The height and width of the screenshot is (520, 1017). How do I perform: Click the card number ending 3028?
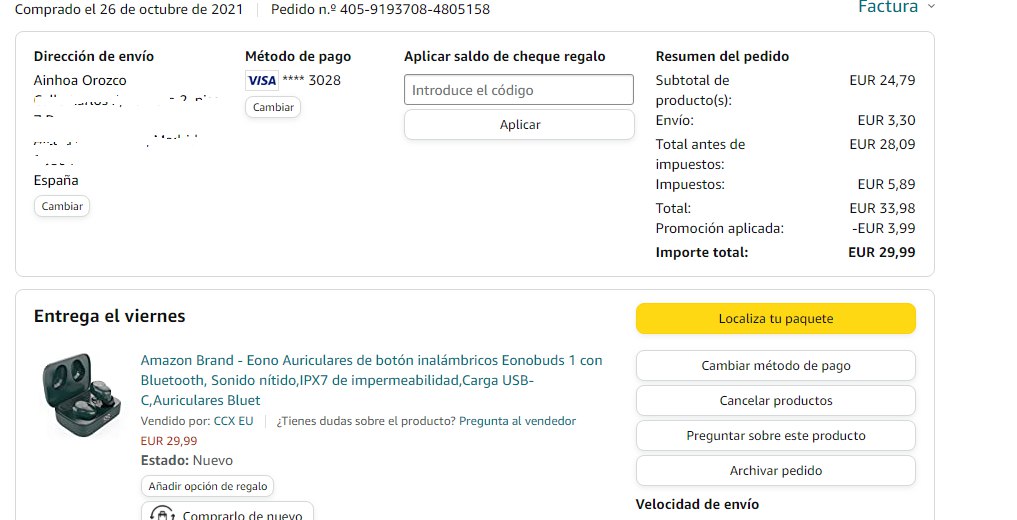(x=312, y=81)
